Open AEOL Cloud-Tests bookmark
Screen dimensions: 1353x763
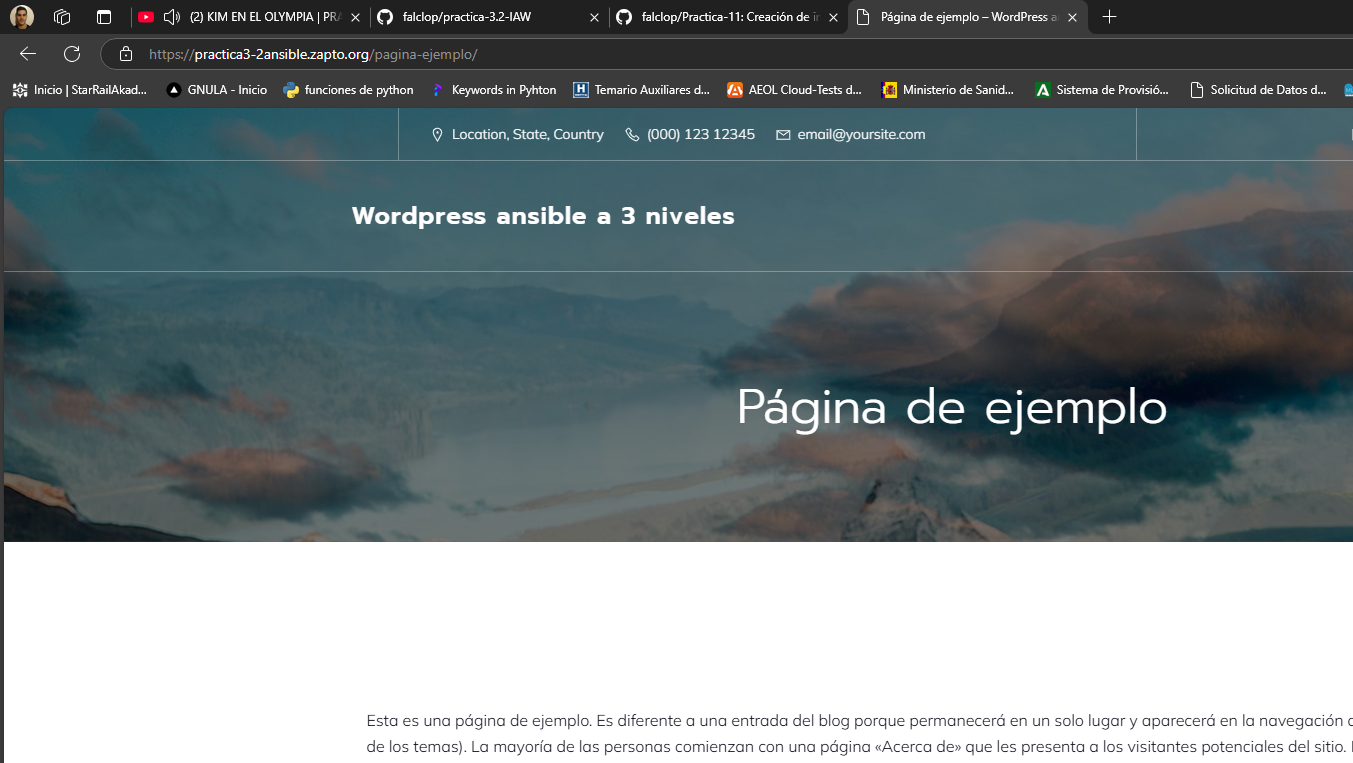795,90
